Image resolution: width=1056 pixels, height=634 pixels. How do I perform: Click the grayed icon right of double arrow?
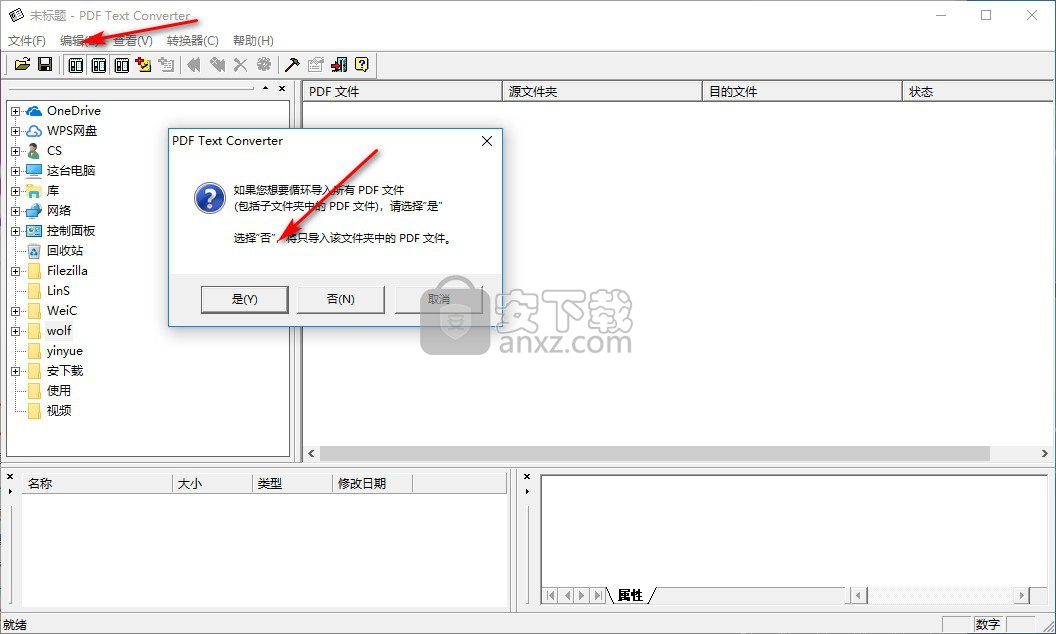coord(218,65)
